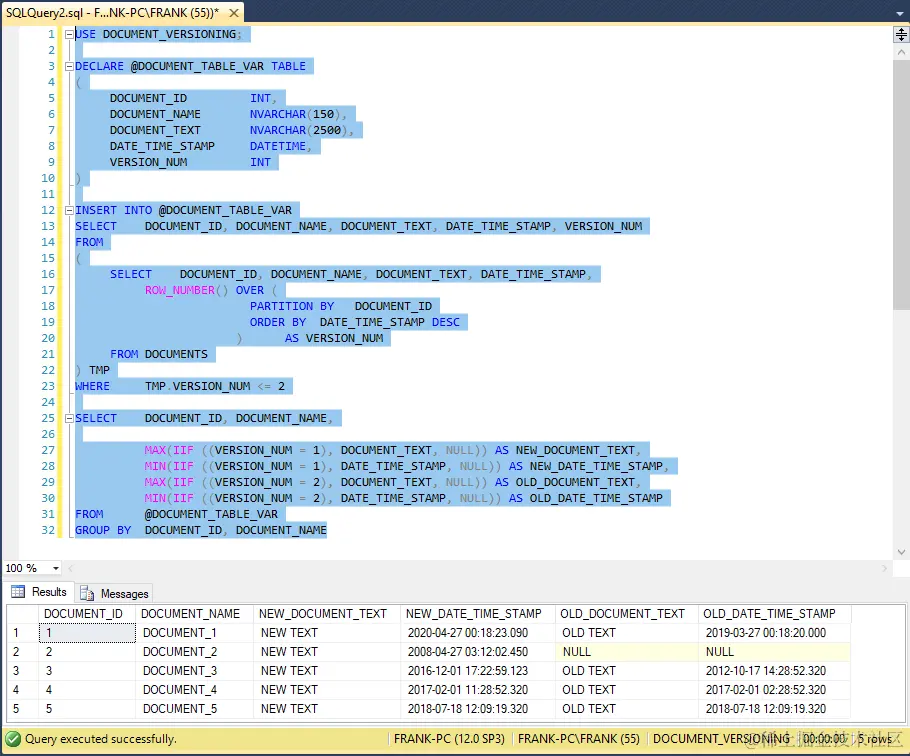
Task: Click the DOCUMENT_ID cell value 1 in first row
Action: click(x=87, y=633)
